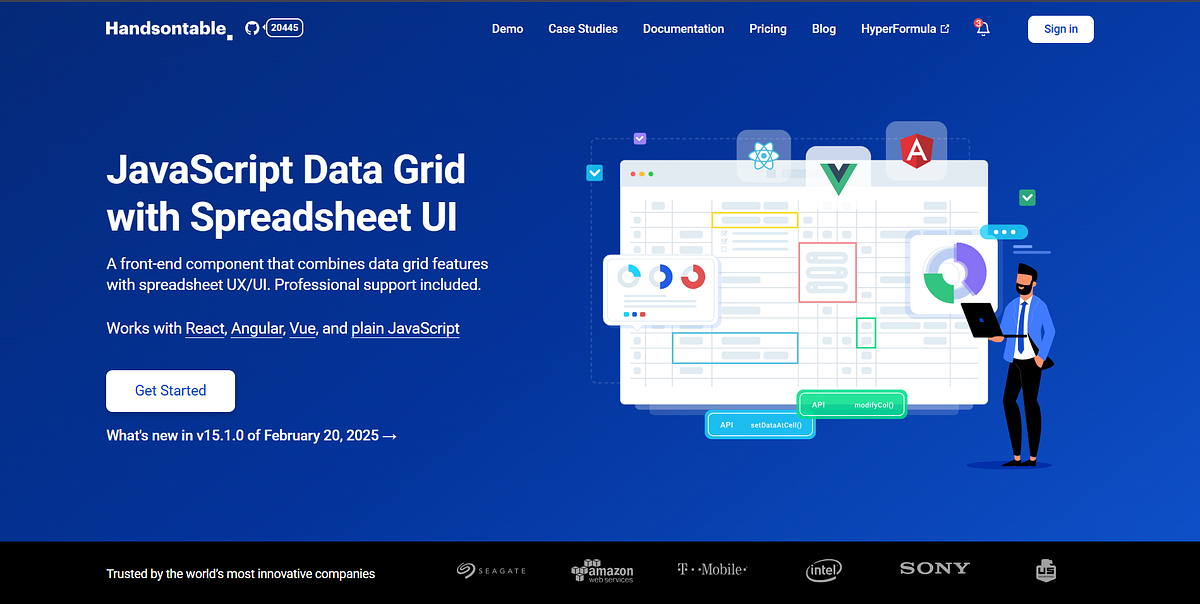1200x604 pixels.
Task: Click the setDataAtCell() API badge
Action: pyautogui.click(x=760, y=424)
